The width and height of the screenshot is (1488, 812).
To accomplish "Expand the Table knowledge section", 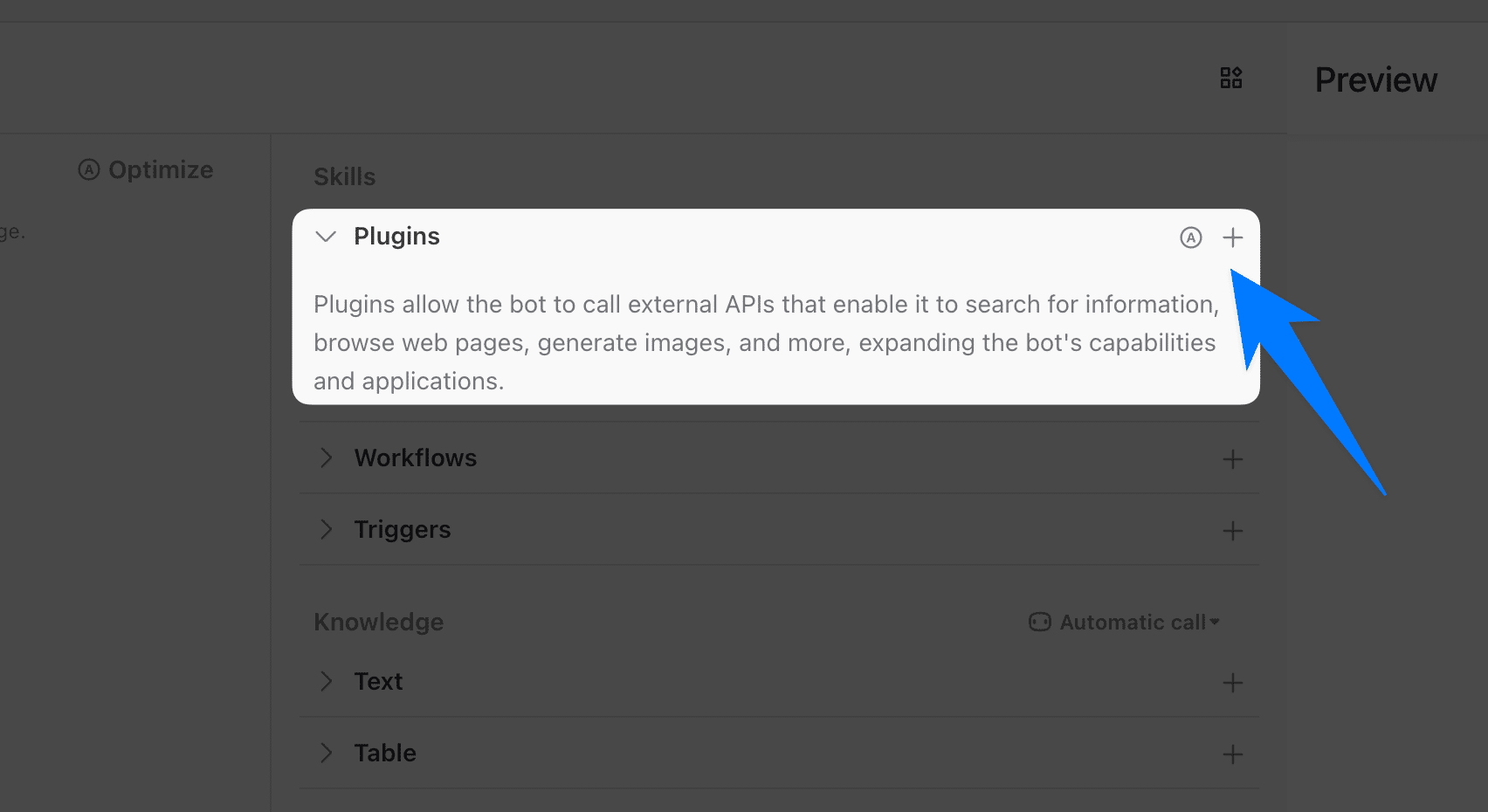I will [326, 754].
